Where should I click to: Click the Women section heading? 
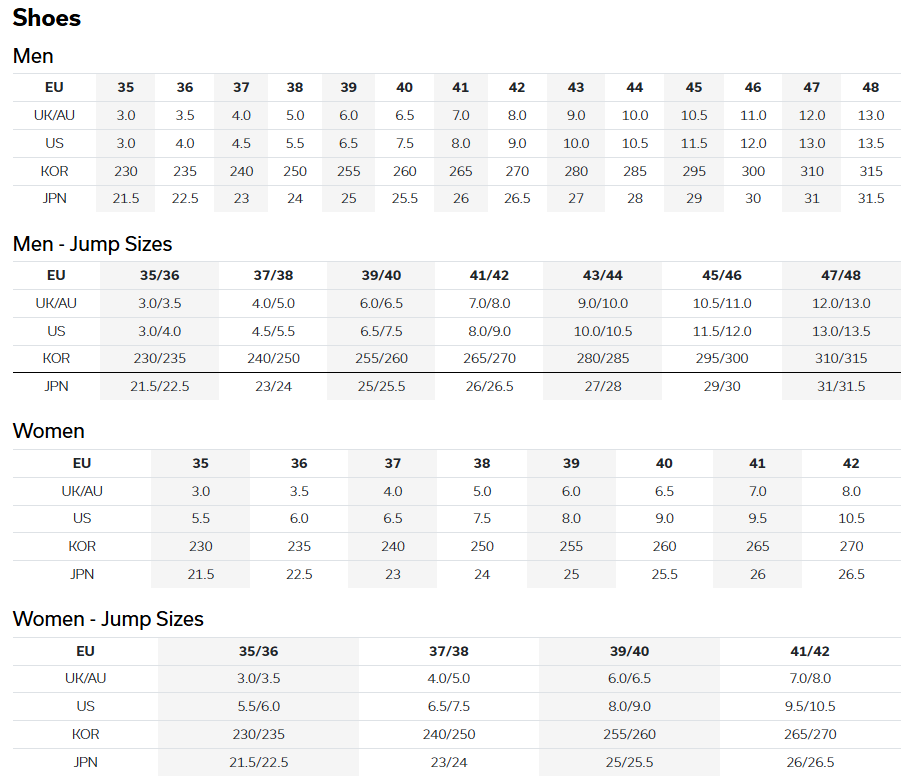48,431
